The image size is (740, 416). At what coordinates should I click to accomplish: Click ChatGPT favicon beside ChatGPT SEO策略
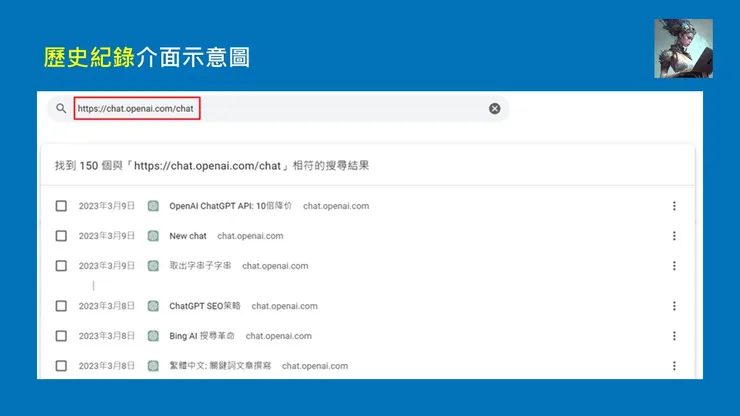coord(153,306)
